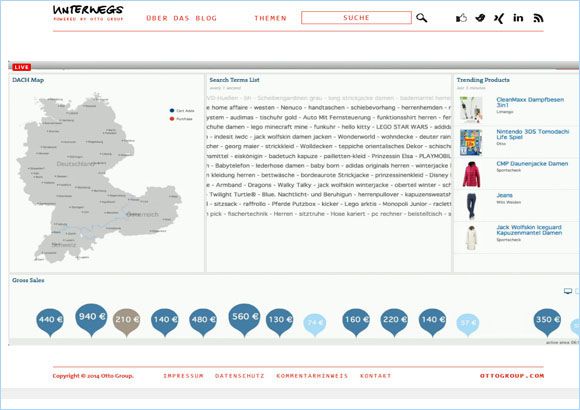This screenshot has width=580, height=410.
Task: Open the RSS feed icon
Action: tap(538, 18)
